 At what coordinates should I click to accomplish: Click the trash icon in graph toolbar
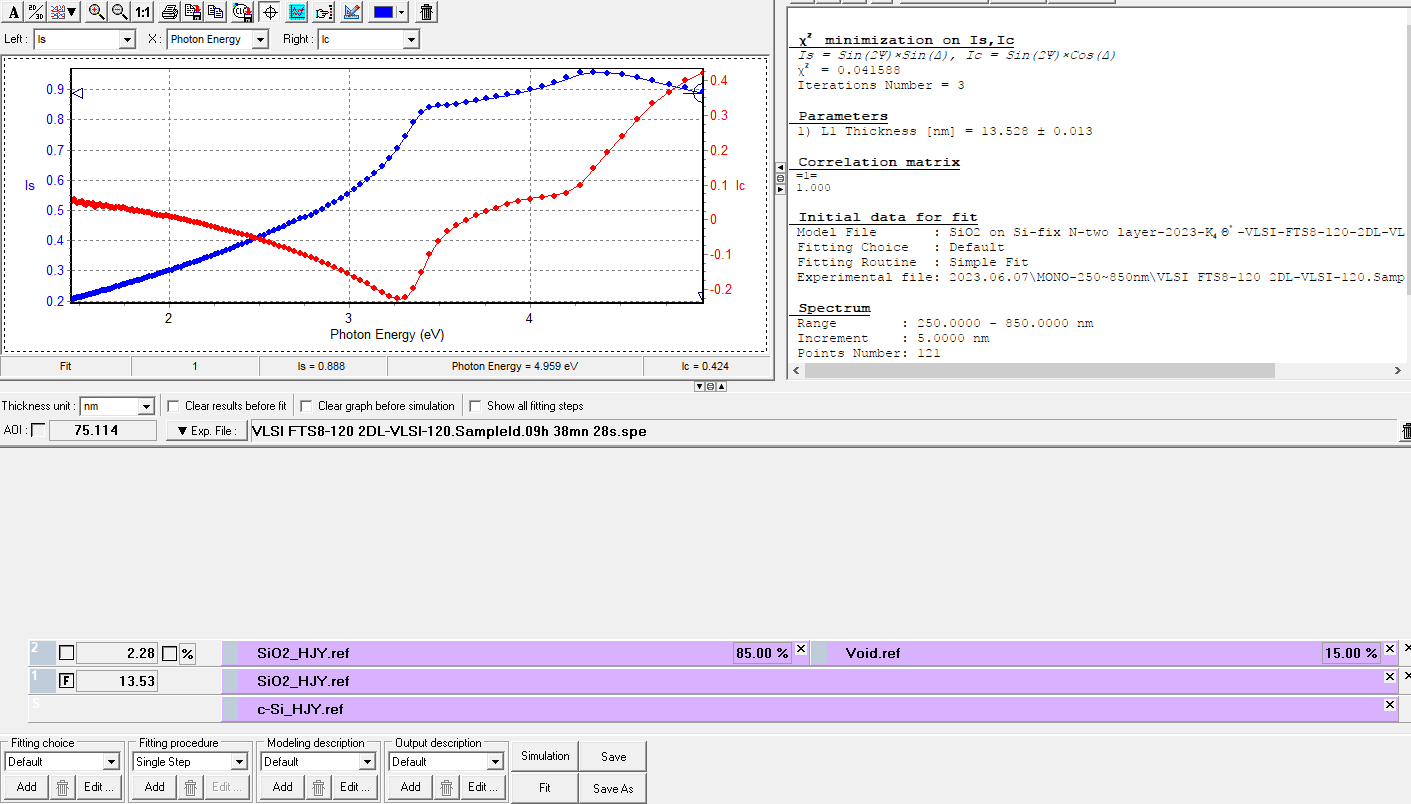coord(427,12)
